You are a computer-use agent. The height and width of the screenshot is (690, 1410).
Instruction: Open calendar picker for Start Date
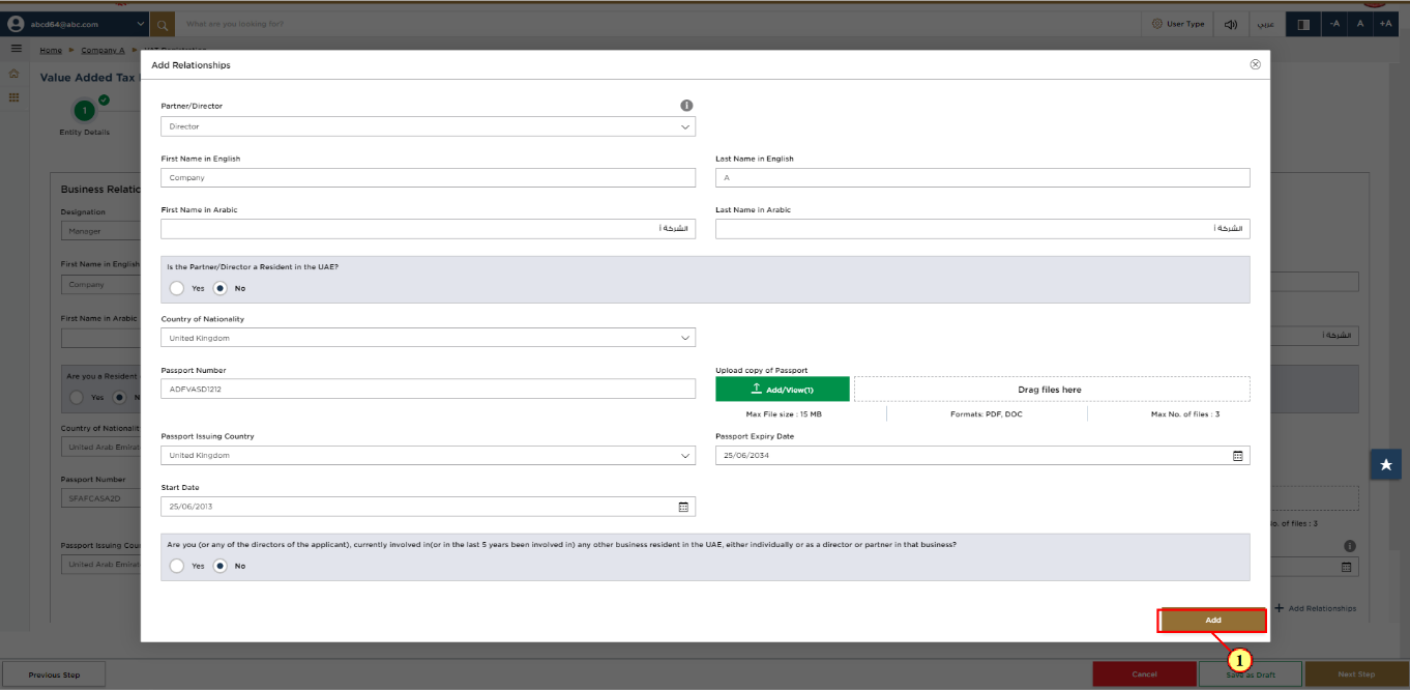(683, 507)
